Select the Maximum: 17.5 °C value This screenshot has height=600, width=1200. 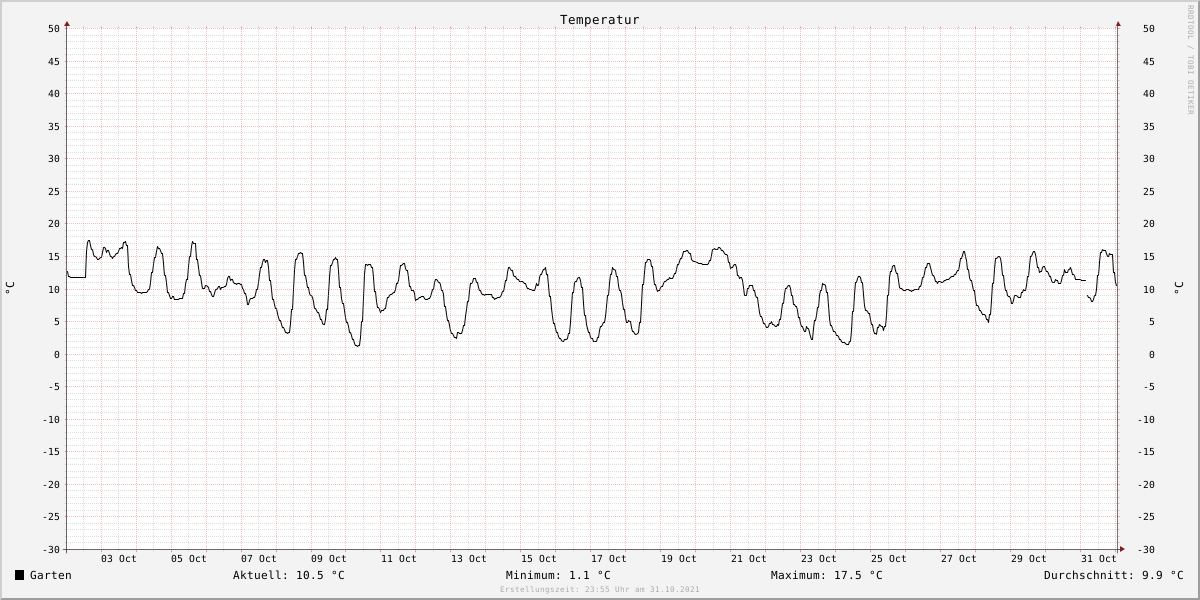click(827, 575)
